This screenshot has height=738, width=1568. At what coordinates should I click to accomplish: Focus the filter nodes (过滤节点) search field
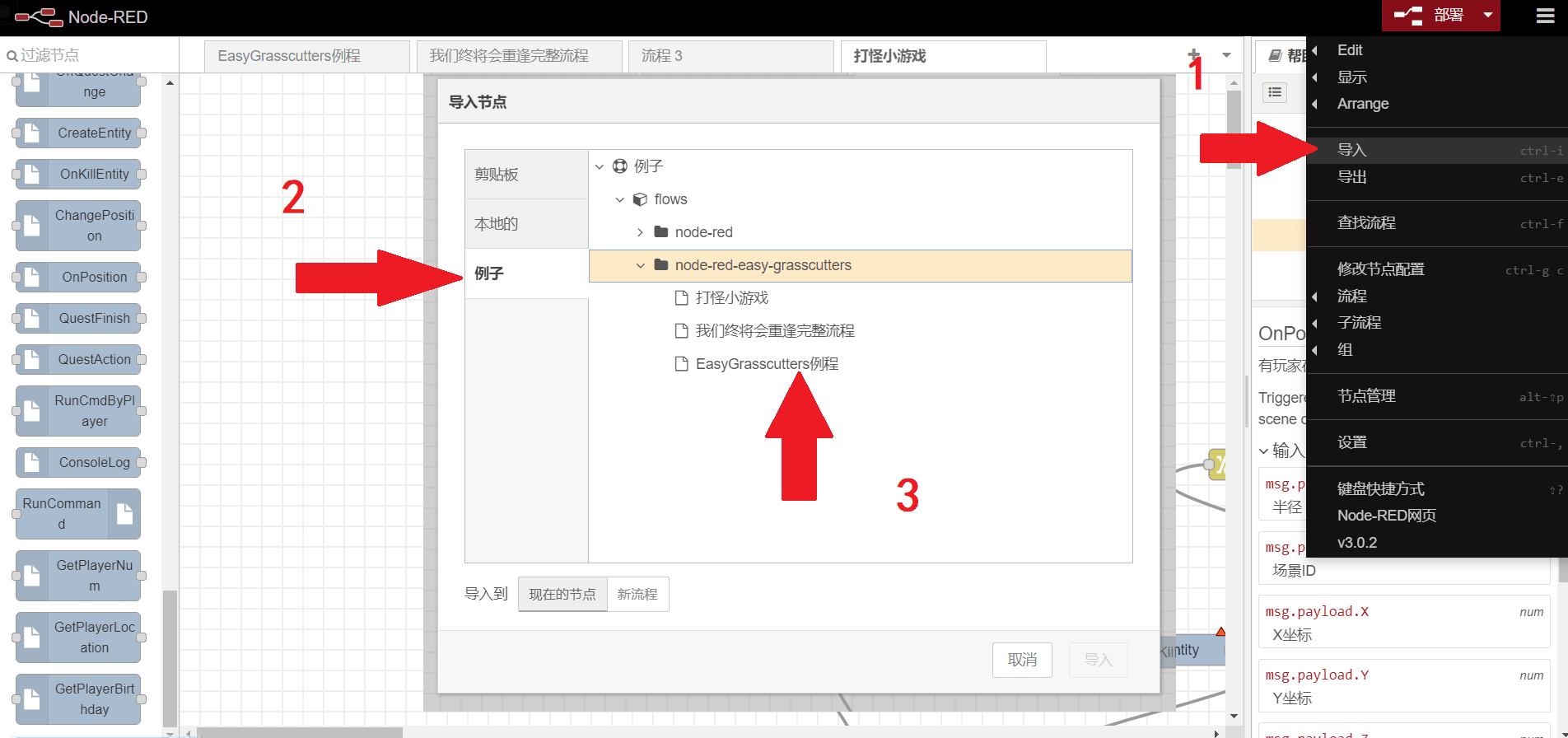[91, 55]
